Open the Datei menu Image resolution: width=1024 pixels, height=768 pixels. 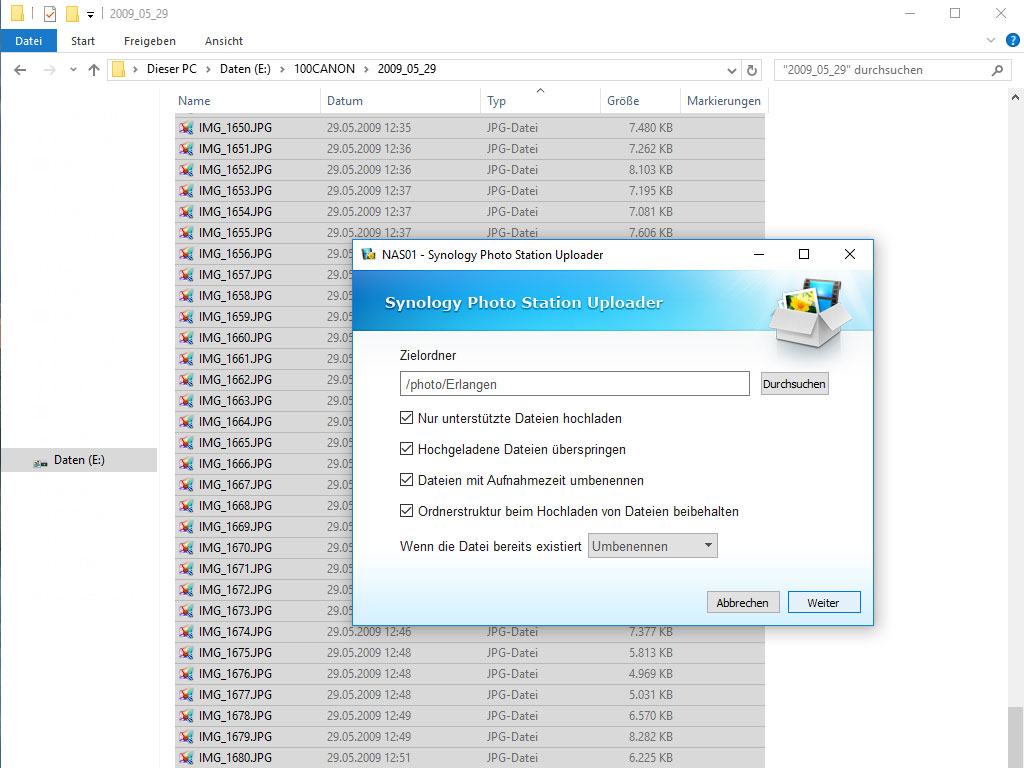28,40
